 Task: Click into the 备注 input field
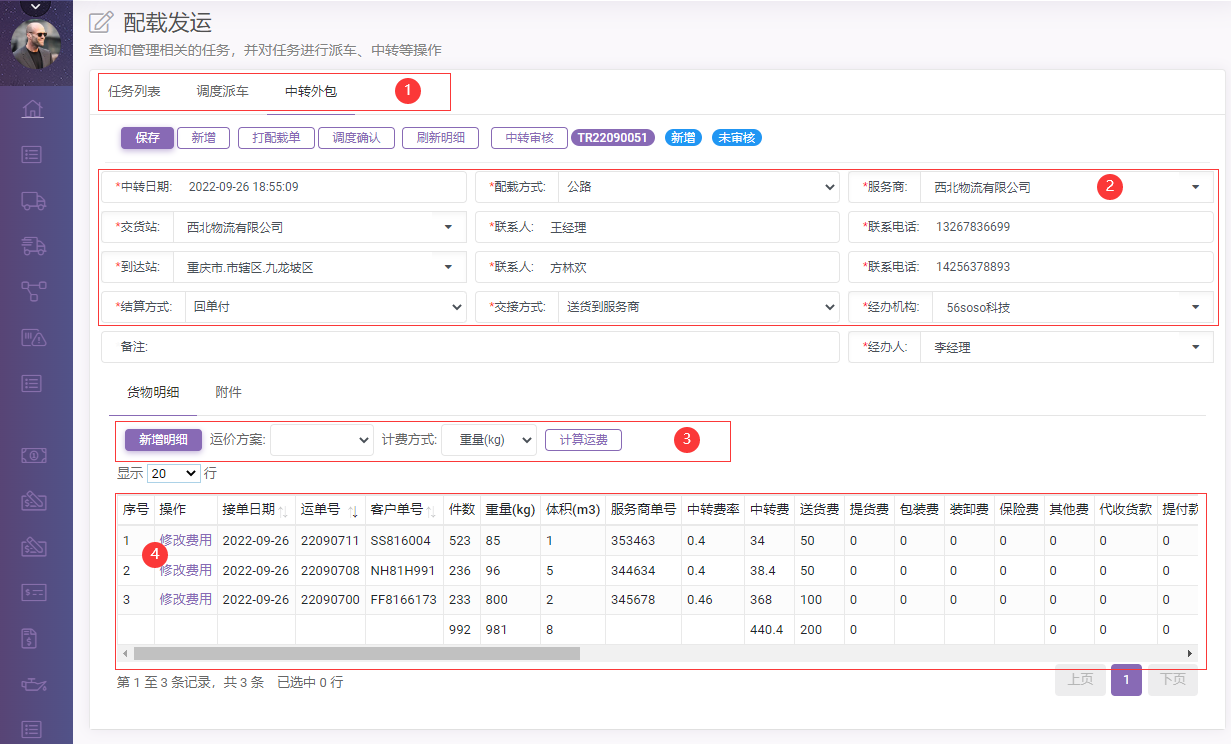coord(490,347)
